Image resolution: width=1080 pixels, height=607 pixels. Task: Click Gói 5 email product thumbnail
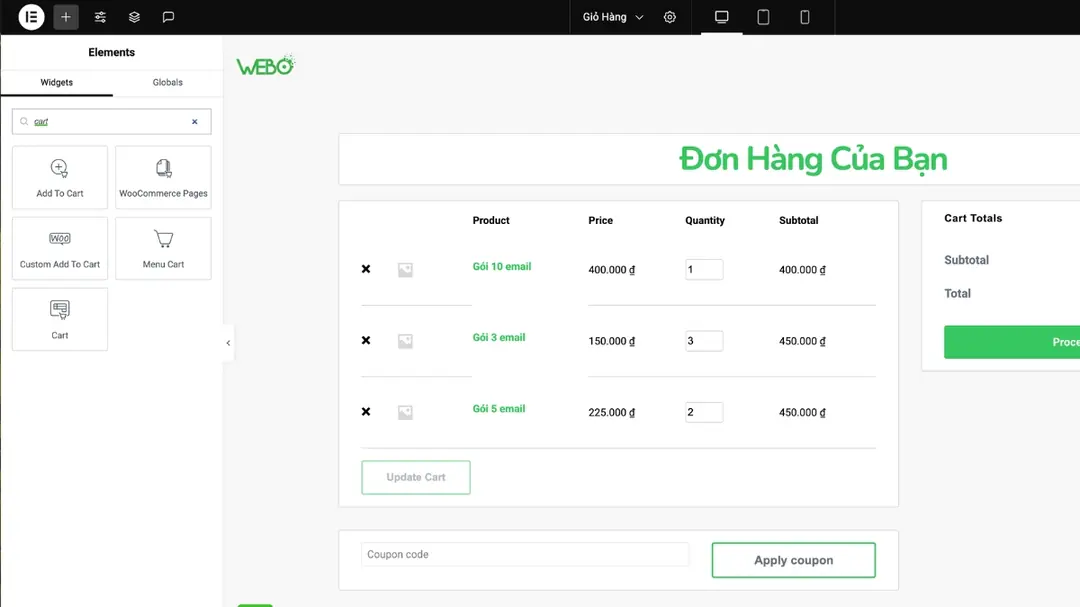click(x=405, y=412)
